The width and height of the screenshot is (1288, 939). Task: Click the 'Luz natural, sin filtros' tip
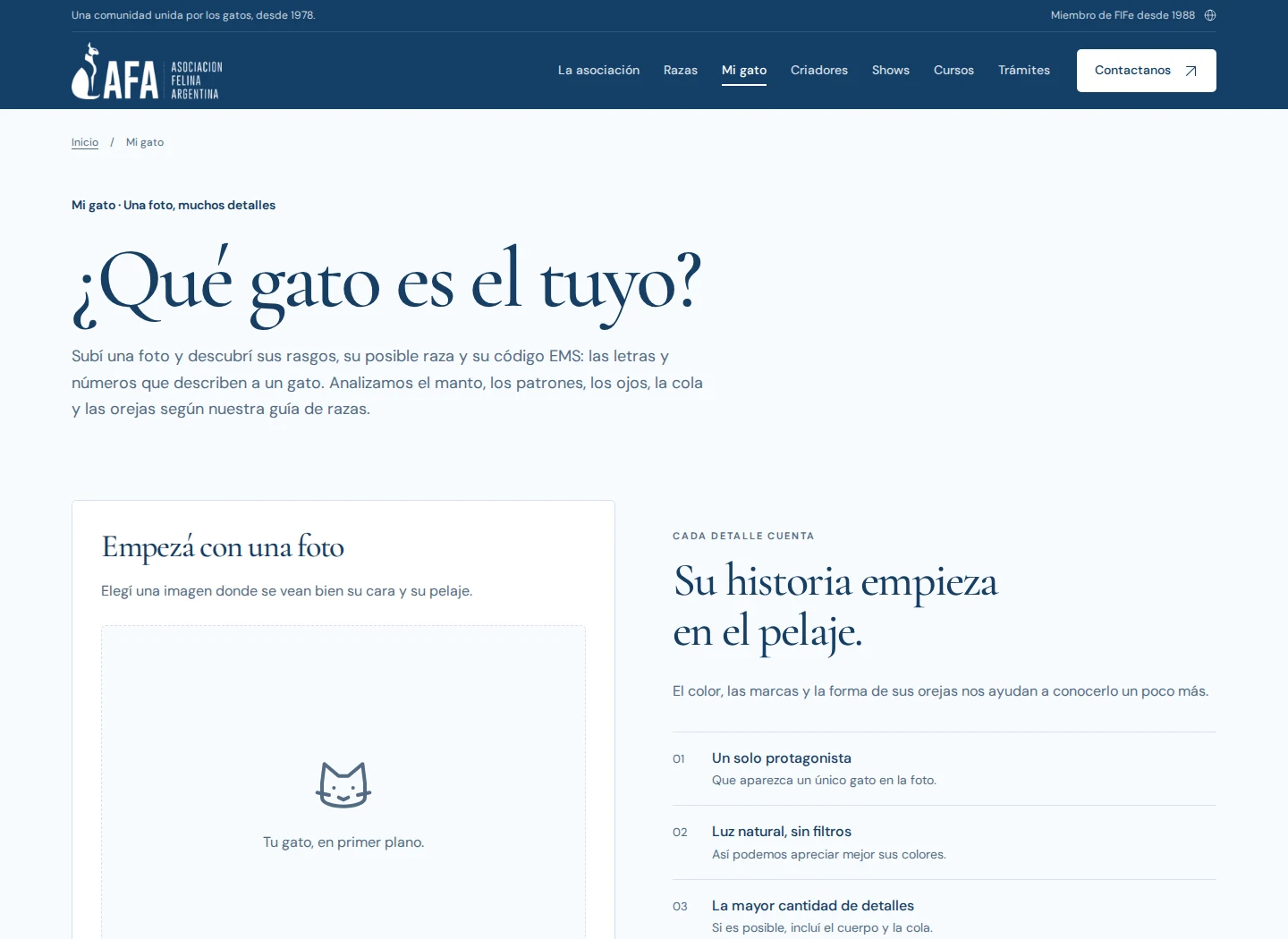pyautogui.click(x=782, y=832)
